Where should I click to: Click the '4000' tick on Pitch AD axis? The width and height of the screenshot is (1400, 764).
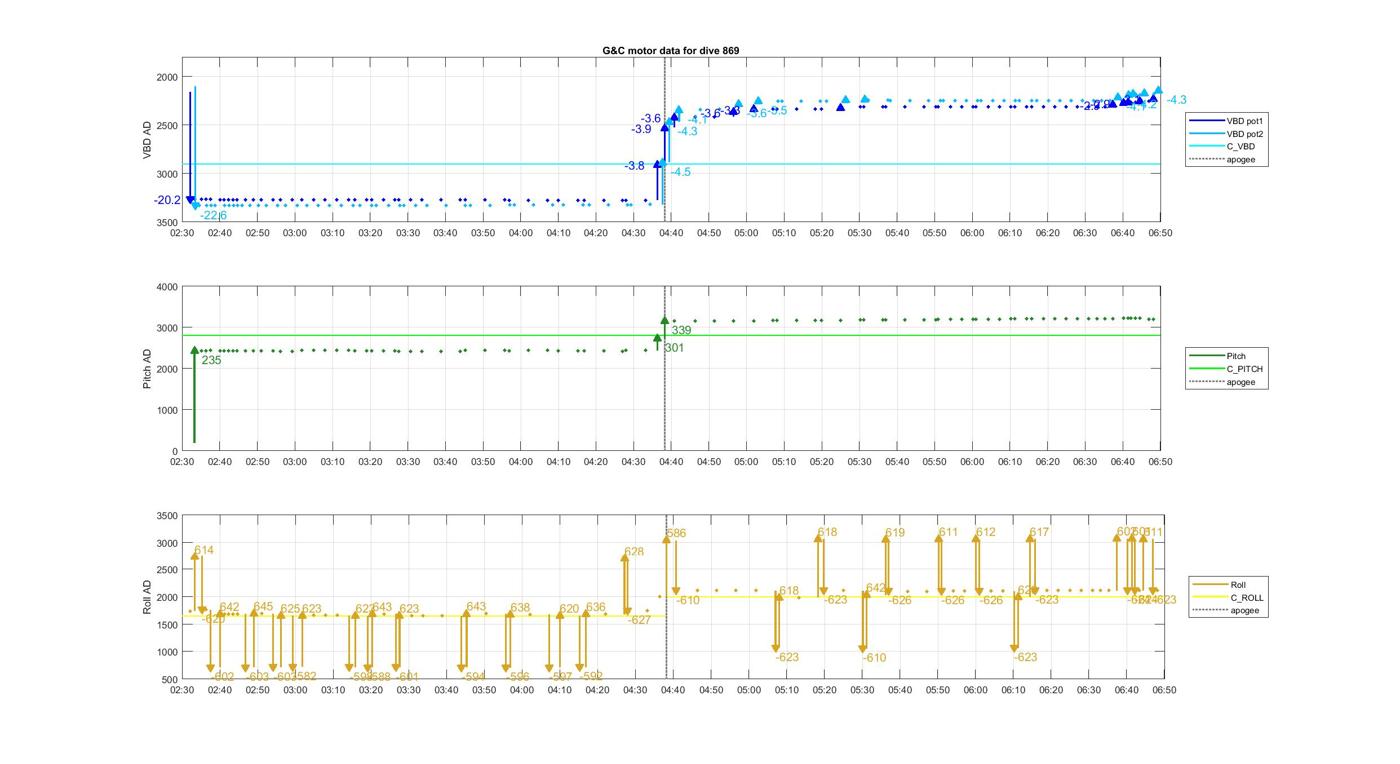tap(166, 288)
